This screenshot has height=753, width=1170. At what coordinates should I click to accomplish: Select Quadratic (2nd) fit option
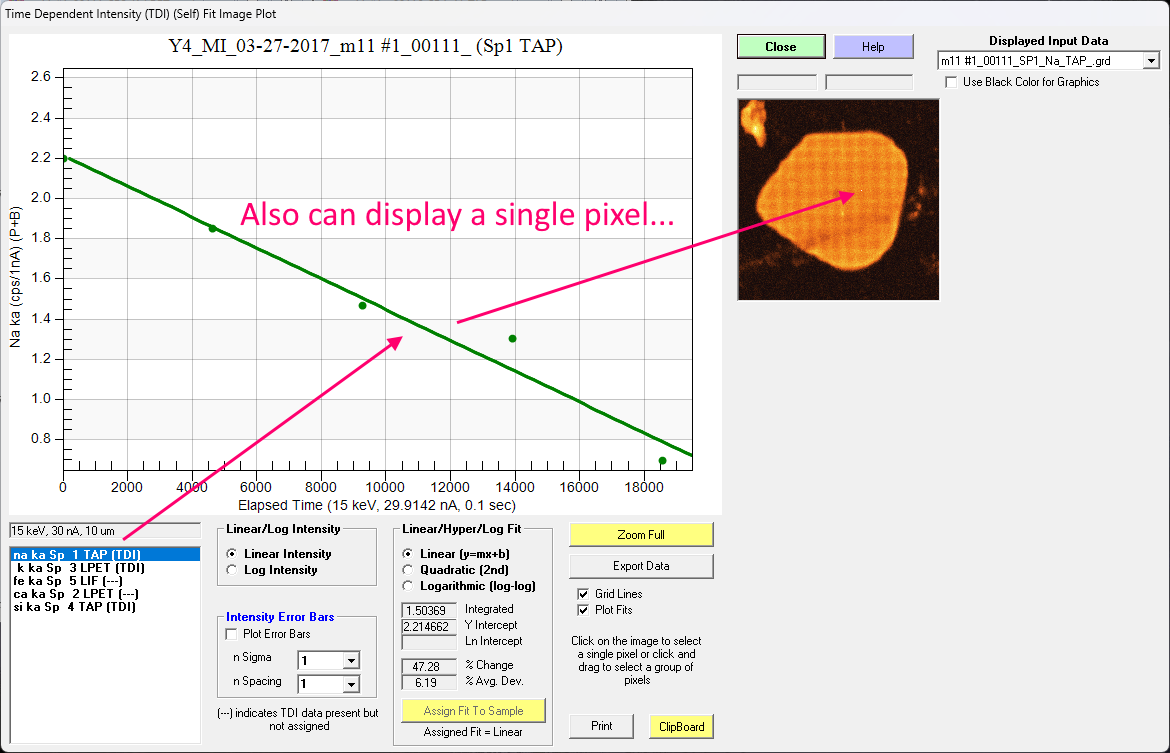408,569
